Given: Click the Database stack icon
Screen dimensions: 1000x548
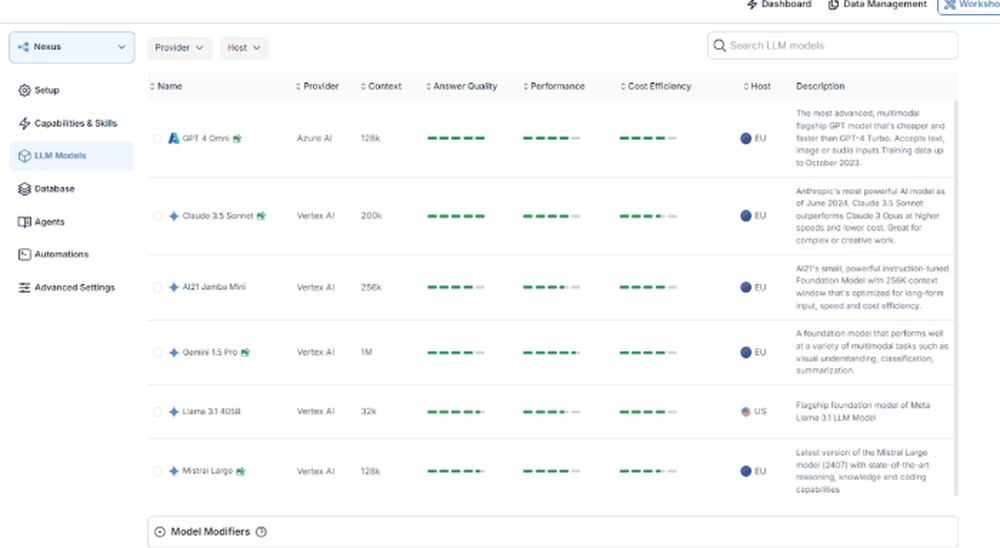Looking at the screenshot, I should coord(24,189).
